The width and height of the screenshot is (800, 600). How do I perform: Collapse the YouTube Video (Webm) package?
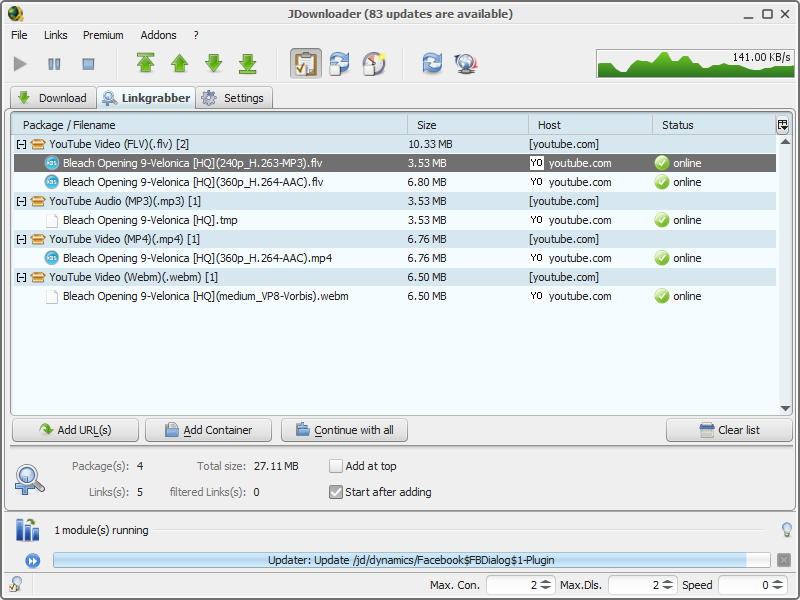pos(21,278)
